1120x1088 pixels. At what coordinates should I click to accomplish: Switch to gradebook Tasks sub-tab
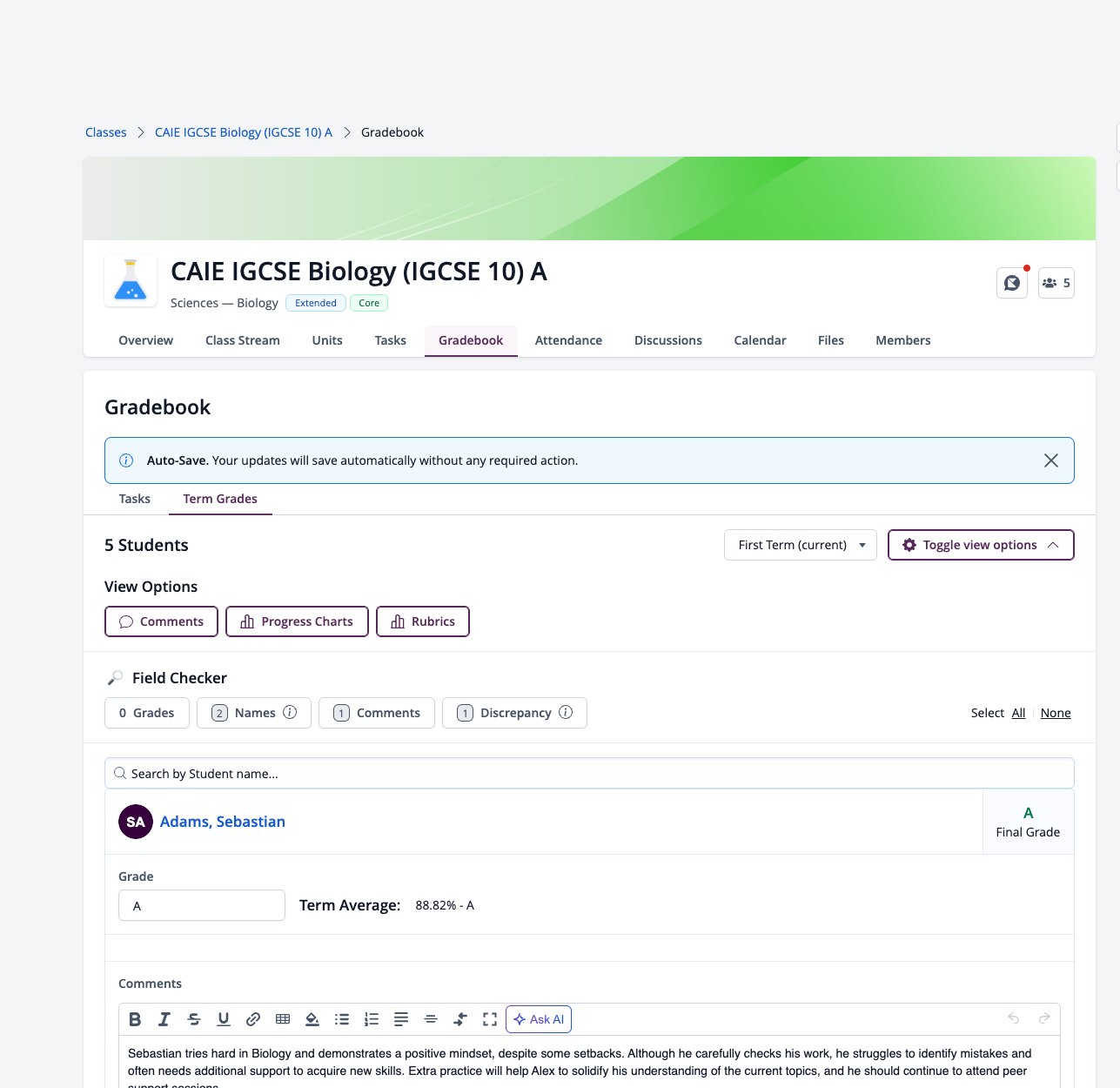(x=135, y=499)
